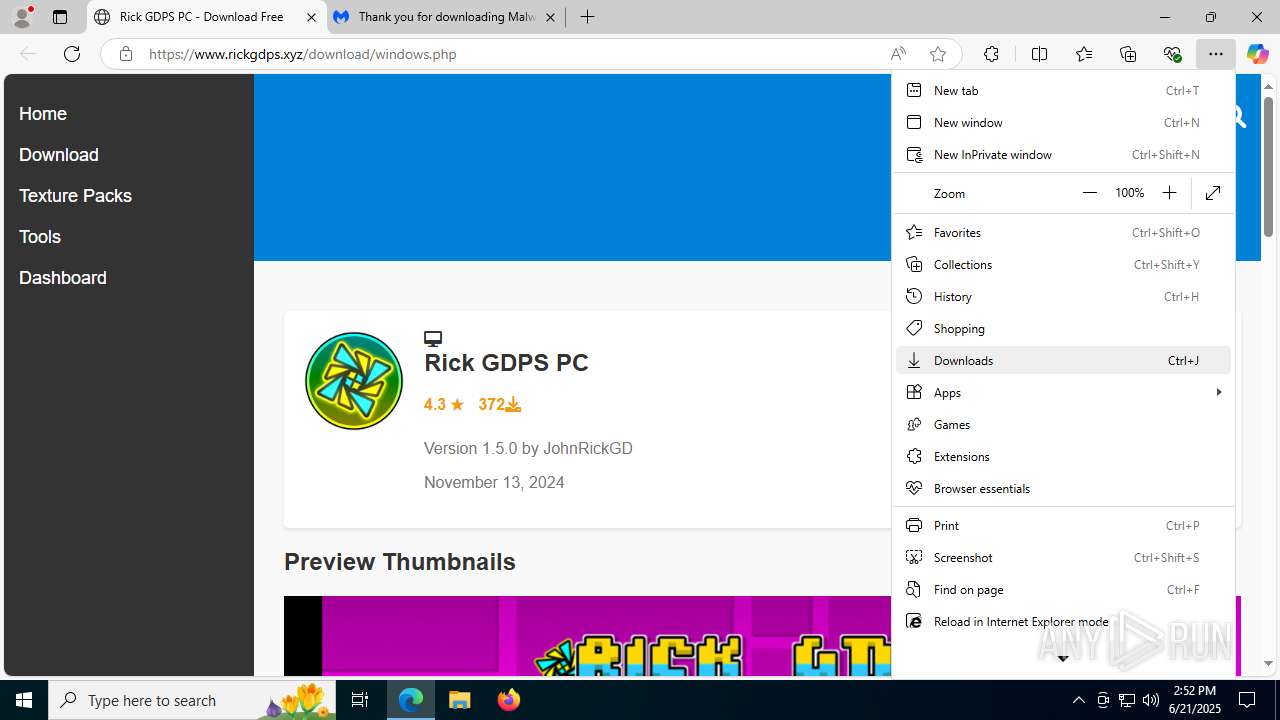
Task: Close the Malwarebytes tab
Action: click(550, 17)
